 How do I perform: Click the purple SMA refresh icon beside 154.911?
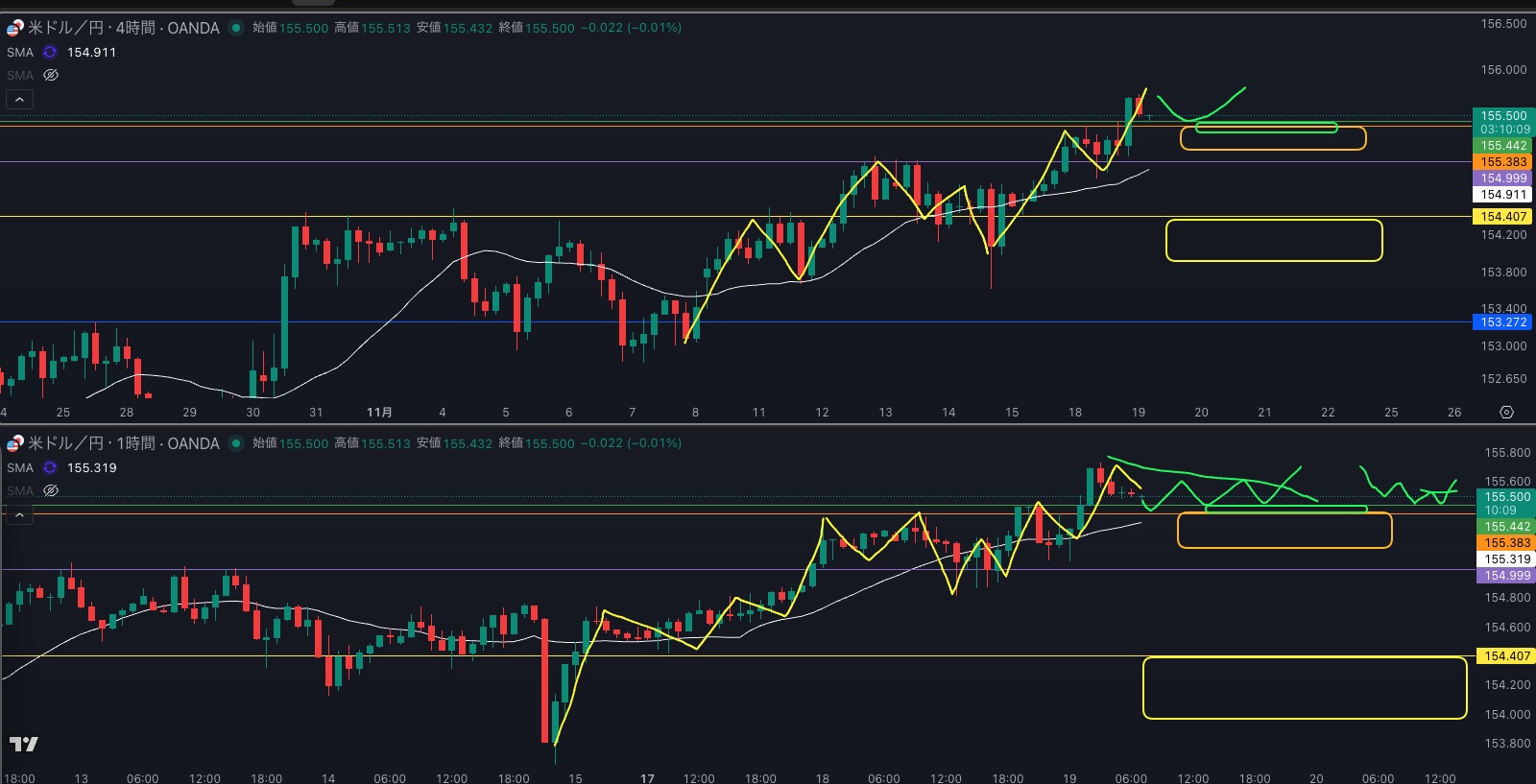(x=50, y=52)
